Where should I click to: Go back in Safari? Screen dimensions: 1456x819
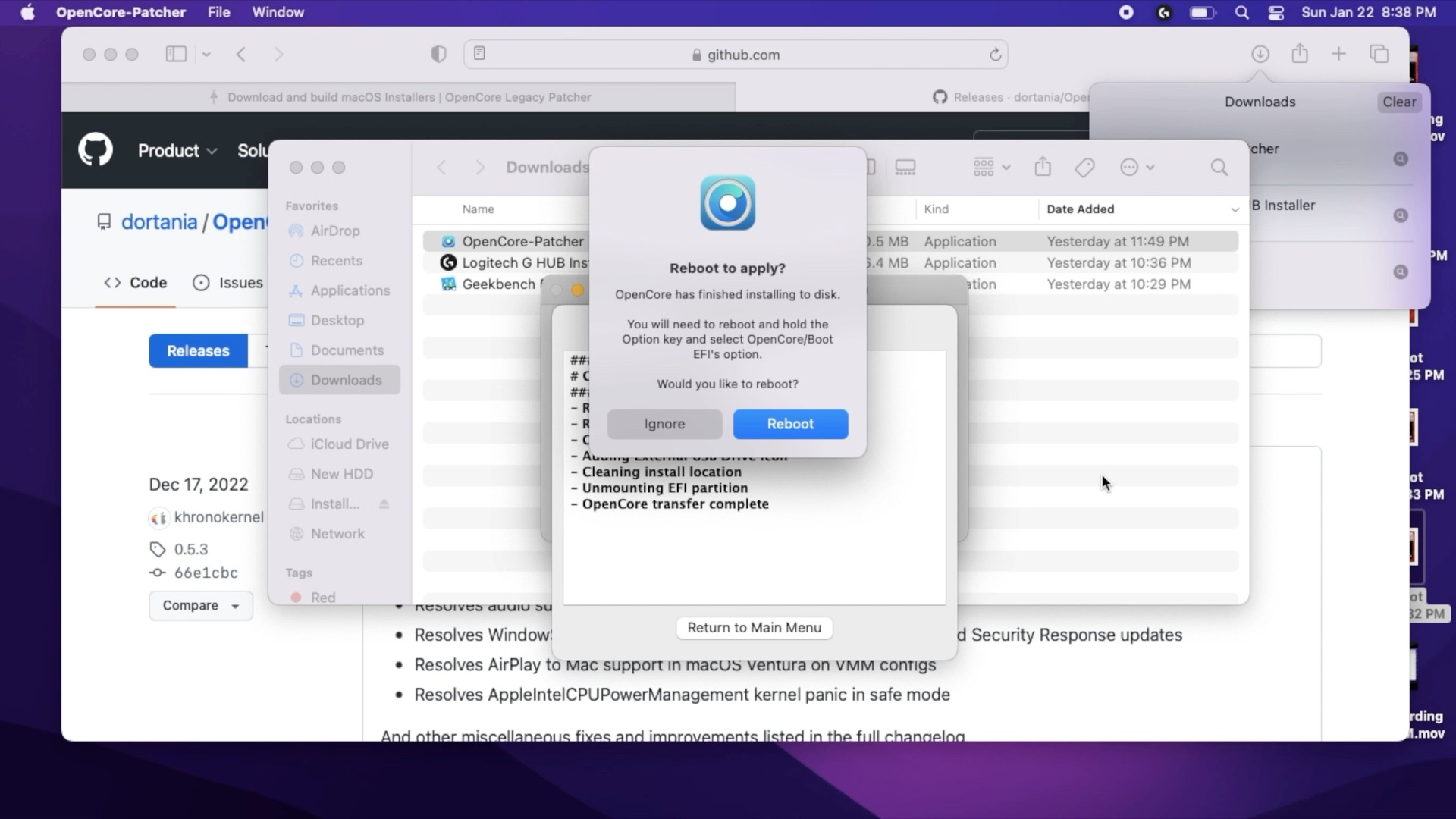241,54
